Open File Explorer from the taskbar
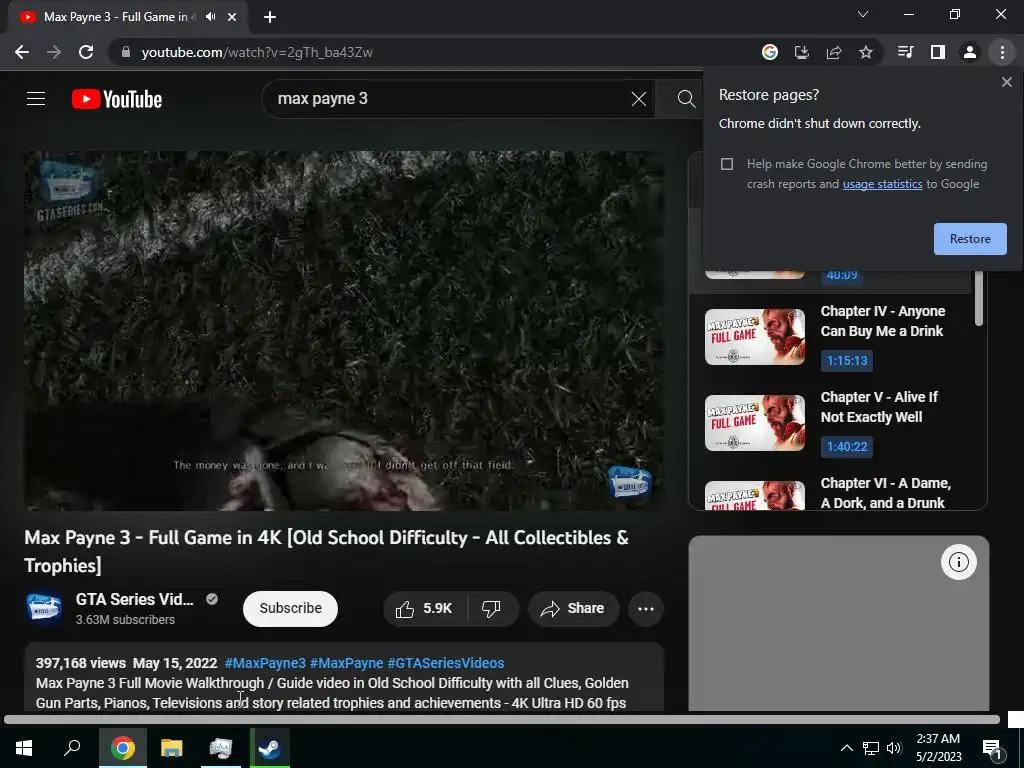Screen dimensions: 1024x768 tap(172, 748)
